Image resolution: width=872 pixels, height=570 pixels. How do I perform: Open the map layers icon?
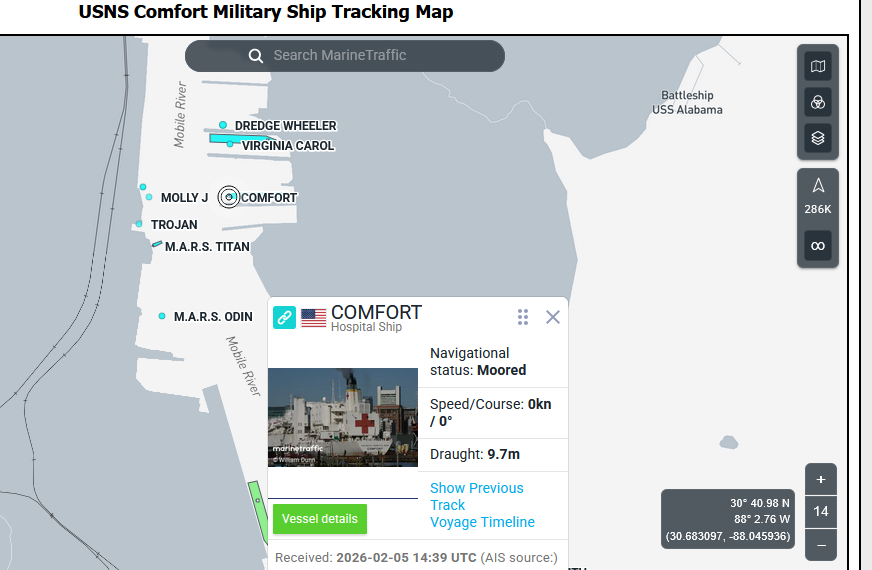818,138
